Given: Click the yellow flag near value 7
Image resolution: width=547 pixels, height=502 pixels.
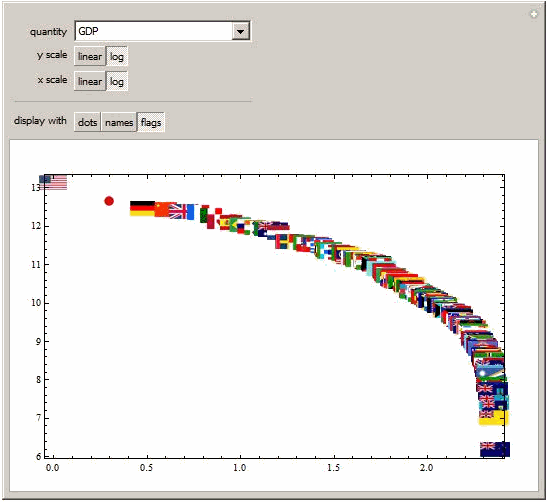Looking at the screenshot, I should [494, 418].
